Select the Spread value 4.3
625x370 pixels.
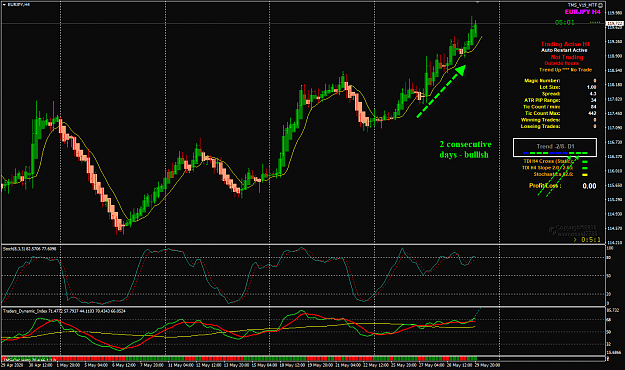[x=593, y=94]
